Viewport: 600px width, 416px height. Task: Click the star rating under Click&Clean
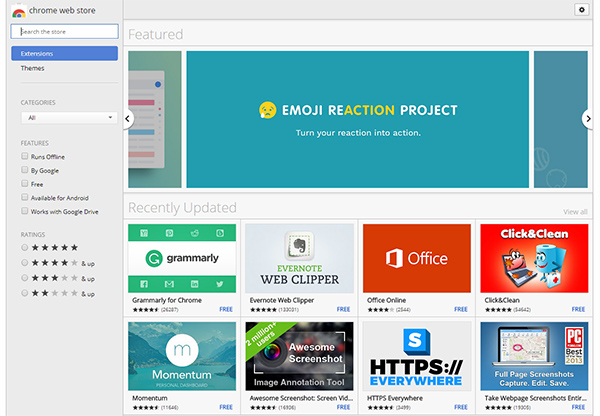pos(498,310)
